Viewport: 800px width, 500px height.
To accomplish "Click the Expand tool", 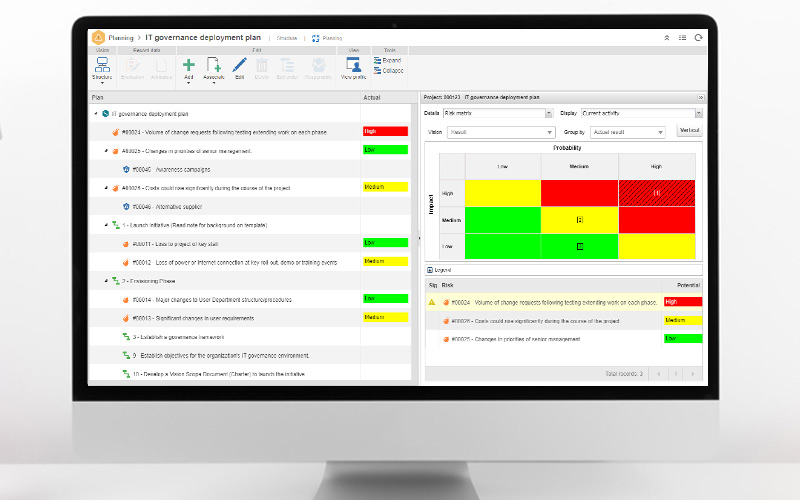I will point(387,60).
